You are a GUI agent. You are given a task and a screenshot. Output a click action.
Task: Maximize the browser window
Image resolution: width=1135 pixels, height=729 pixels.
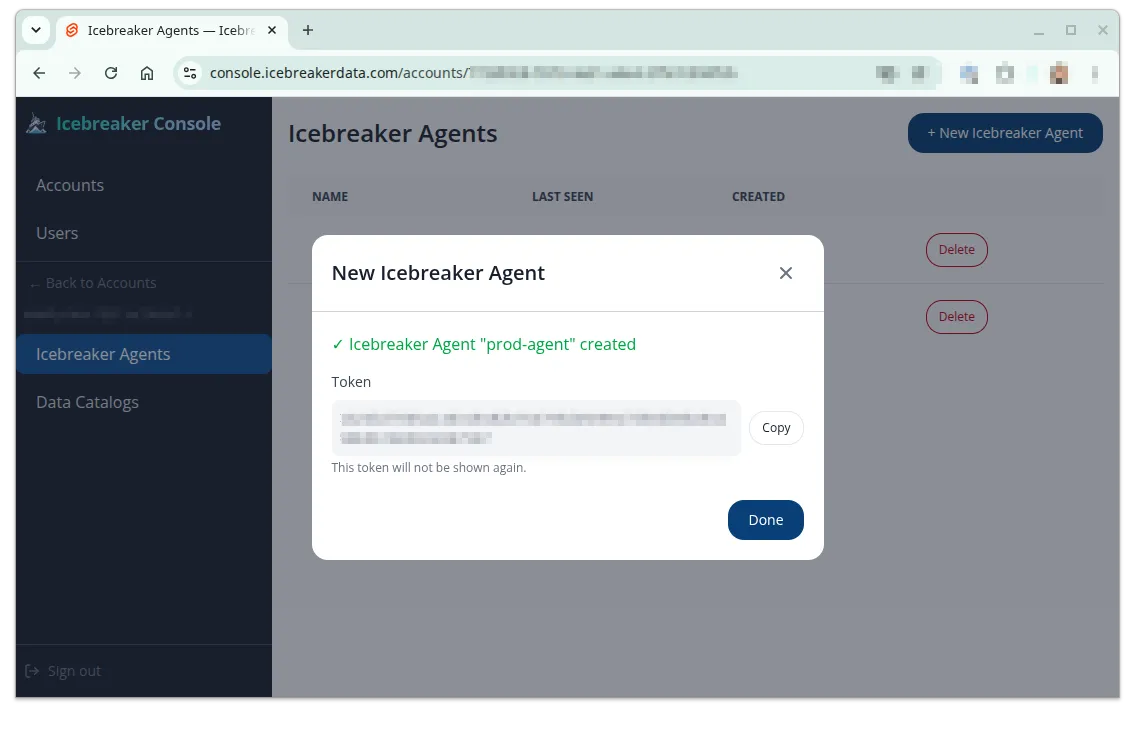tap(1071, 30)
